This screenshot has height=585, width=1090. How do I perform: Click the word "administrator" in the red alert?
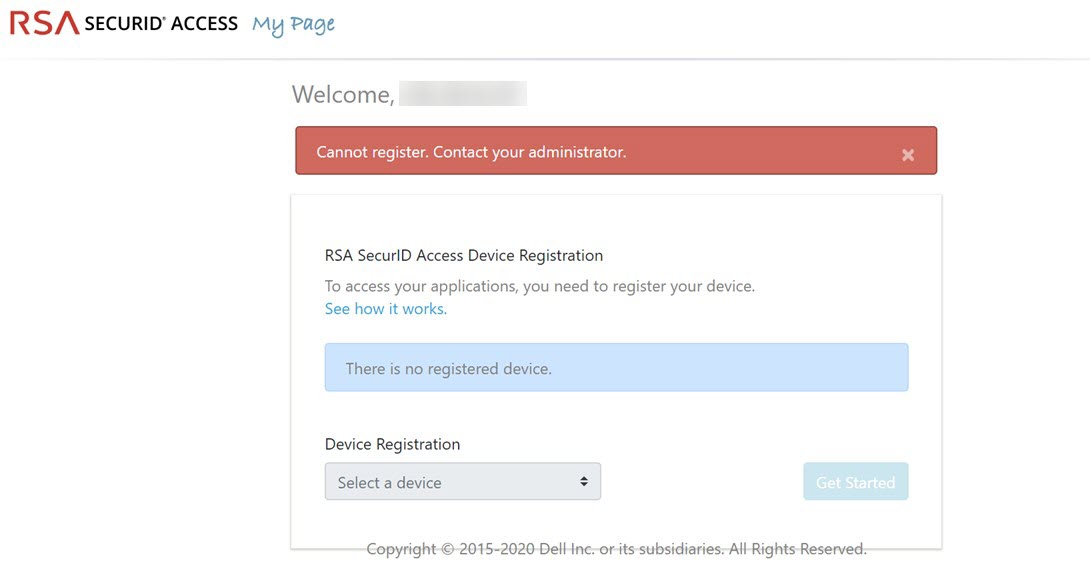[576, 152]
